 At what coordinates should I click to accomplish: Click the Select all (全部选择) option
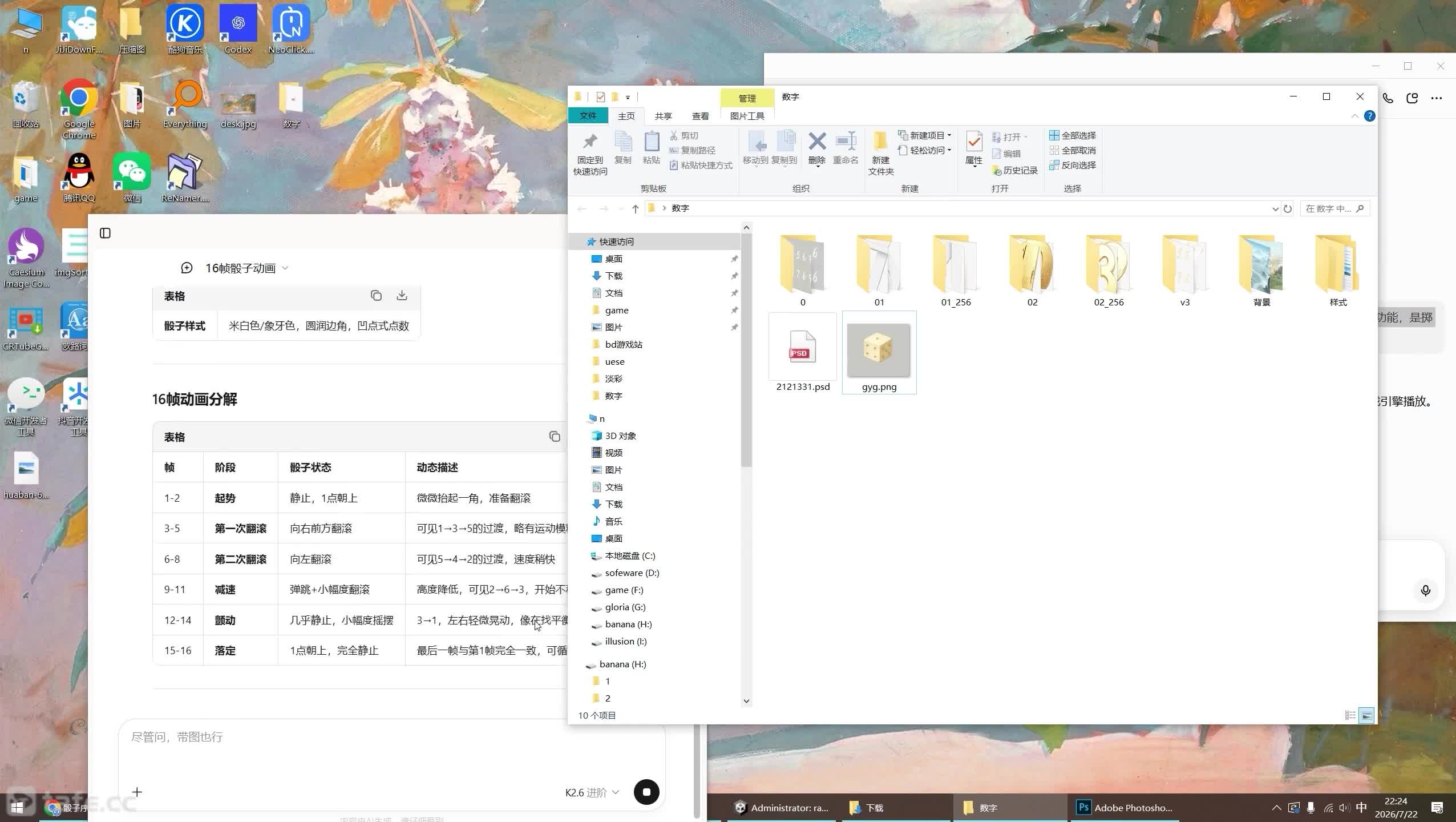pyautogui.click(x=1073, y=135)
